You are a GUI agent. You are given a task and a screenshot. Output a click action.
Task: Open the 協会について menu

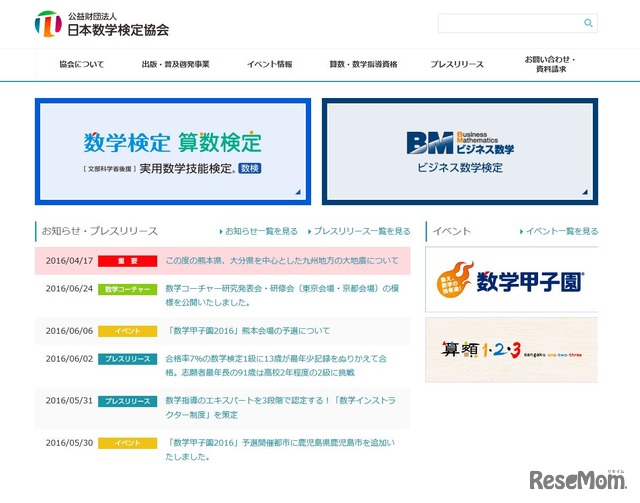[82, 64]
